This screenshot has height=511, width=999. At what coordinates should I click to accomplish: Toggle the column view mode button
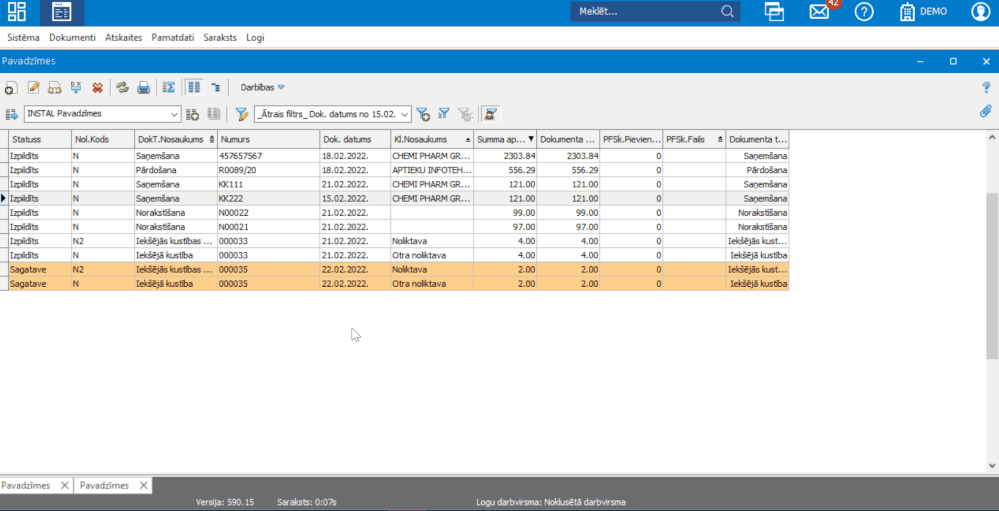[194, 88]
